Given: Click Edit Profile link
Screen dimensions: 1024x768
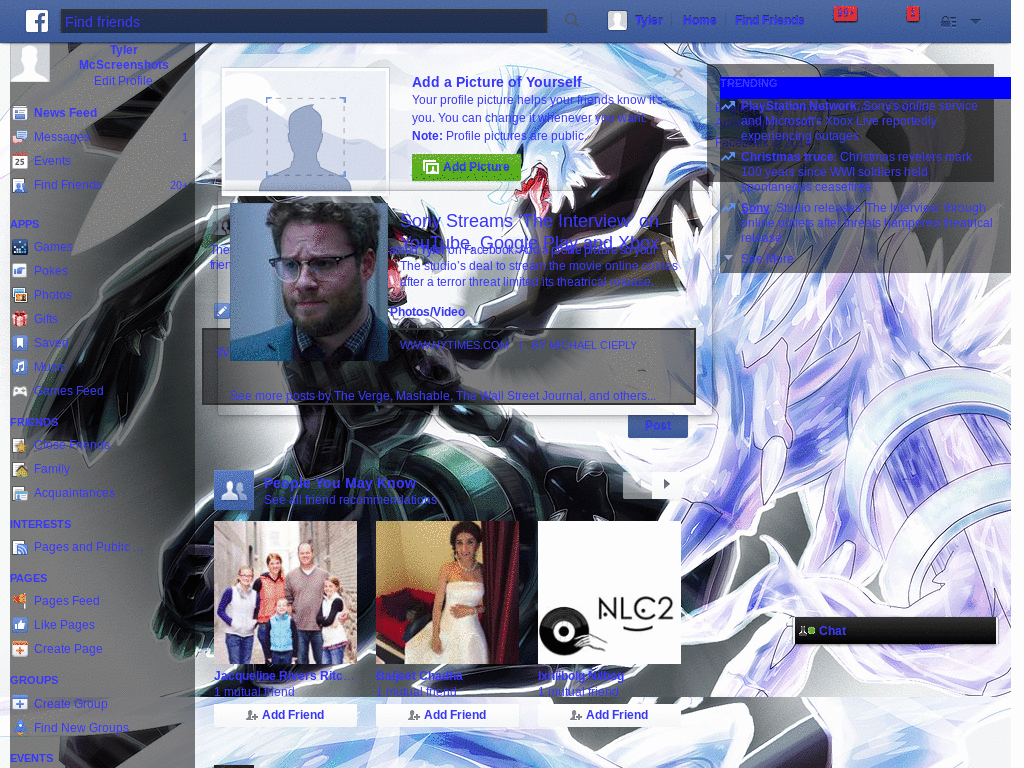Looking at the screenshot, I should point(123,81).
